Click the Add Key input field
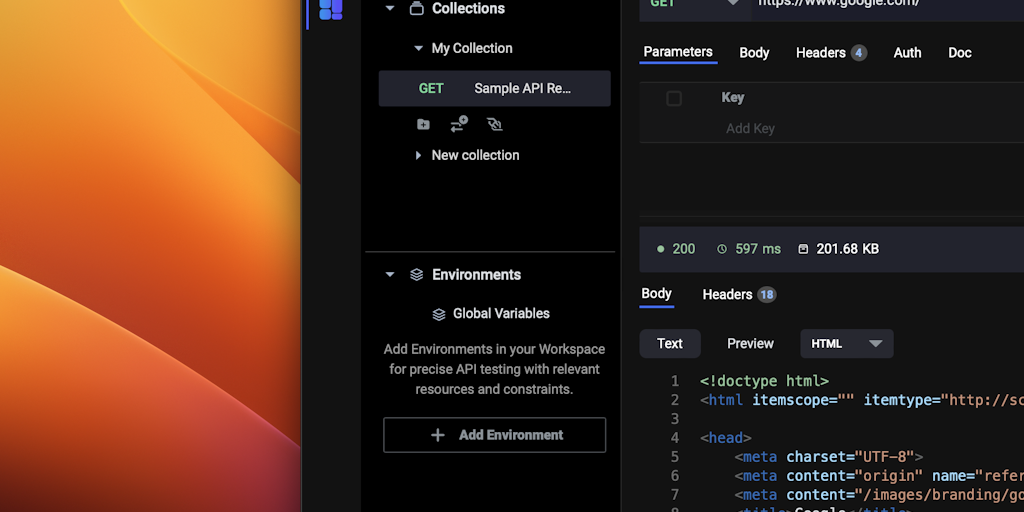The image size is (1024, 512). click(750, 129)
